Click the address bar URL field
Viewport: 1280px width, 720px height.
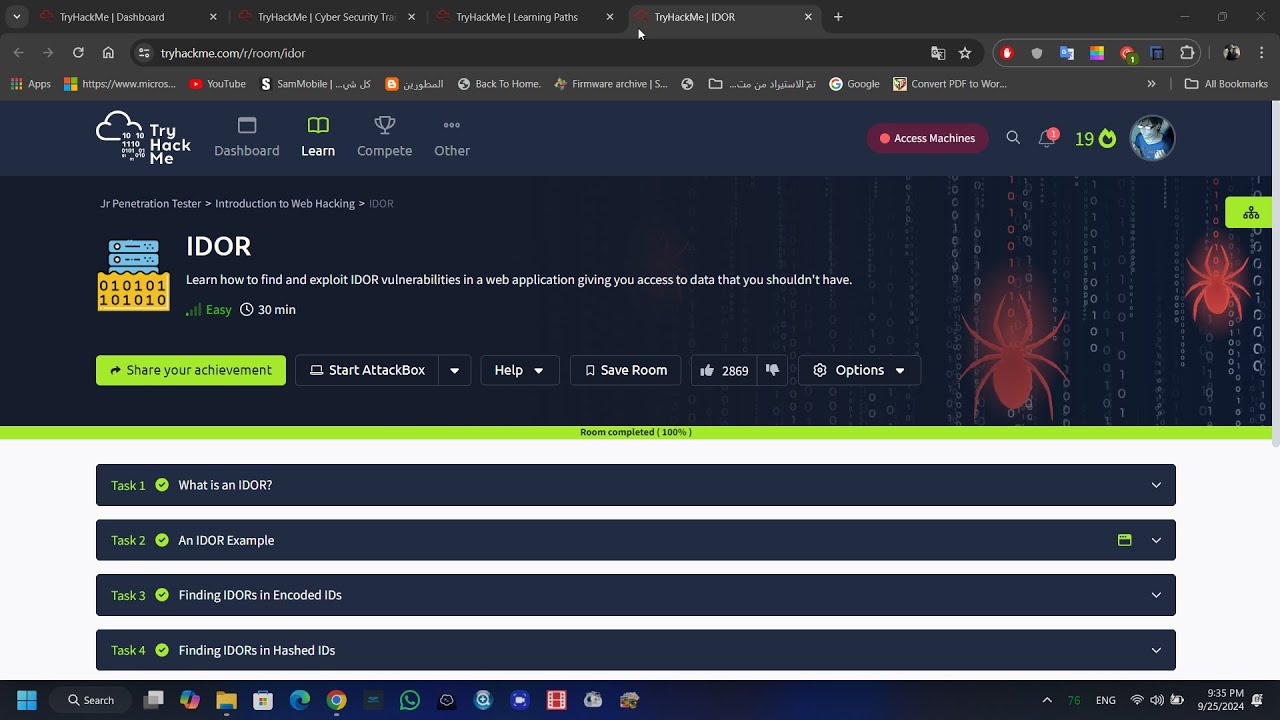(540, 53)
